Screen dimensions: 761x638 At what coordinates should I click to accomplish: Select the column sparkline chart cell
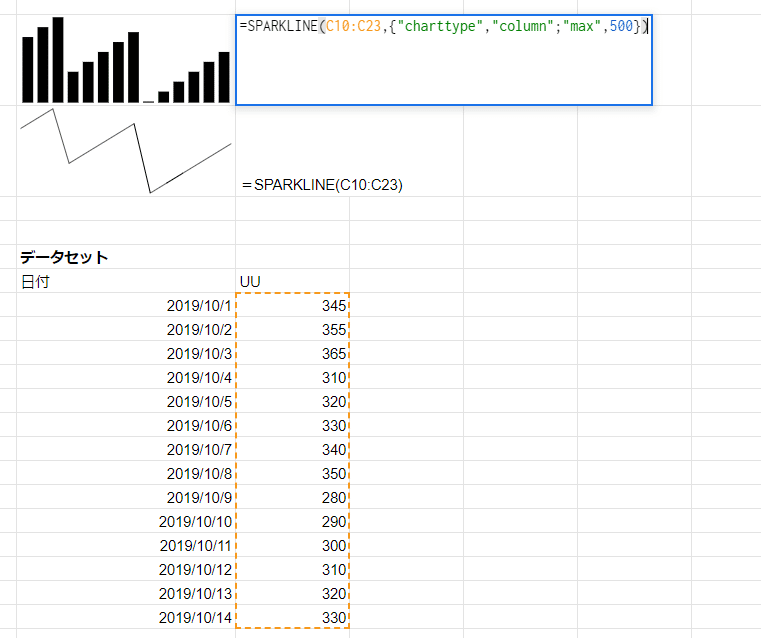[126, 60]
